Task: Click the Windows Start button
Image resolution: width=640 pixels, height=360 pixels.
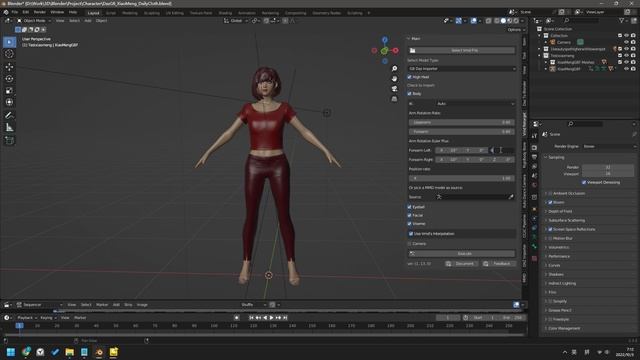Action: pos(11,352)
